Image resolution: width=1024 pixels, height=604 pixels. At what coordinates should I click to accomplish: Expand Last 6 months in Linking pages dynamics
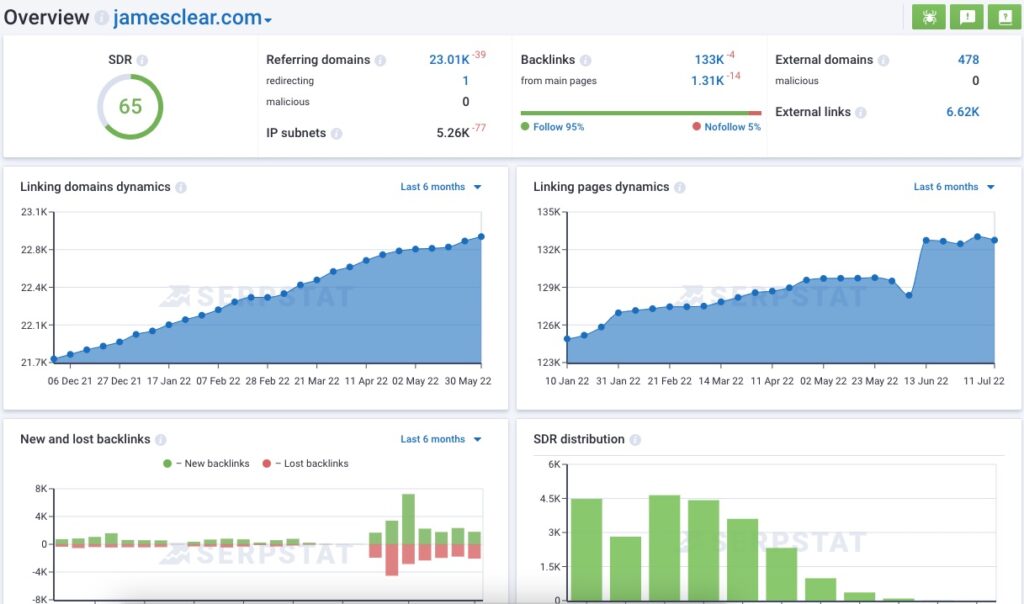(x=954, y=187)
